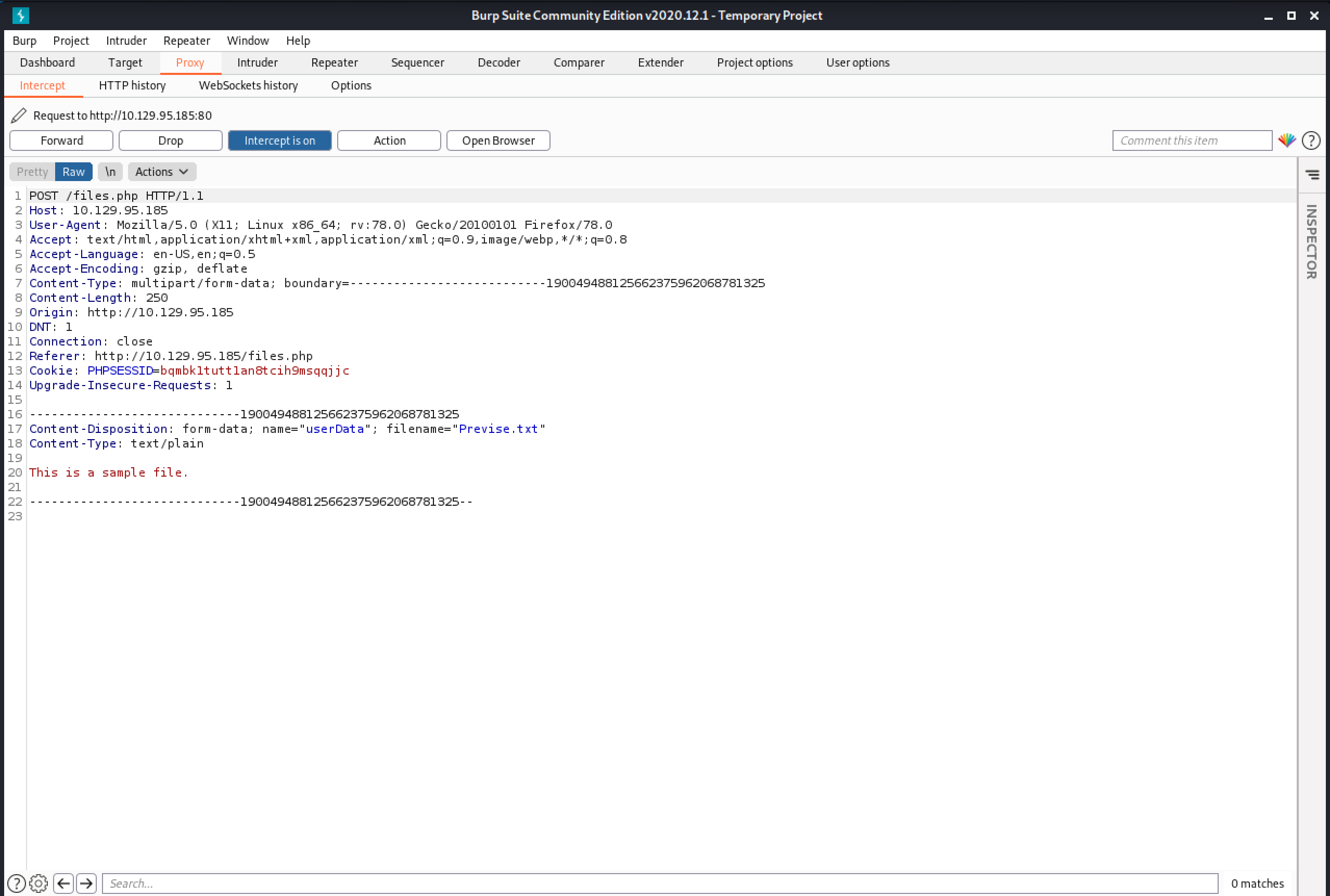Viewport: 1330px width, 896px height.
Task: Click the pencil edit-target icon
Action: click(19, 116)
